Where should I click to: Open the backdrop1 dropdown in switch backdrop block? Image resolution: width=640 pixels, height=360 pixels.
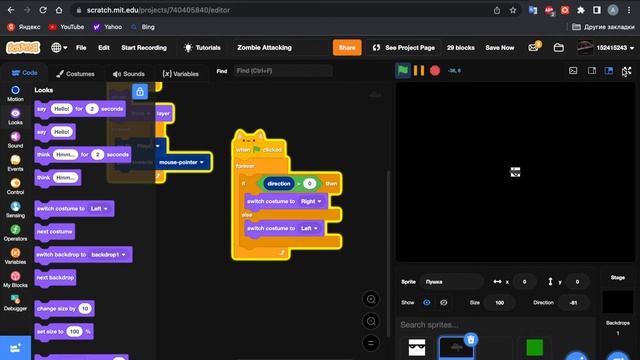108,255
